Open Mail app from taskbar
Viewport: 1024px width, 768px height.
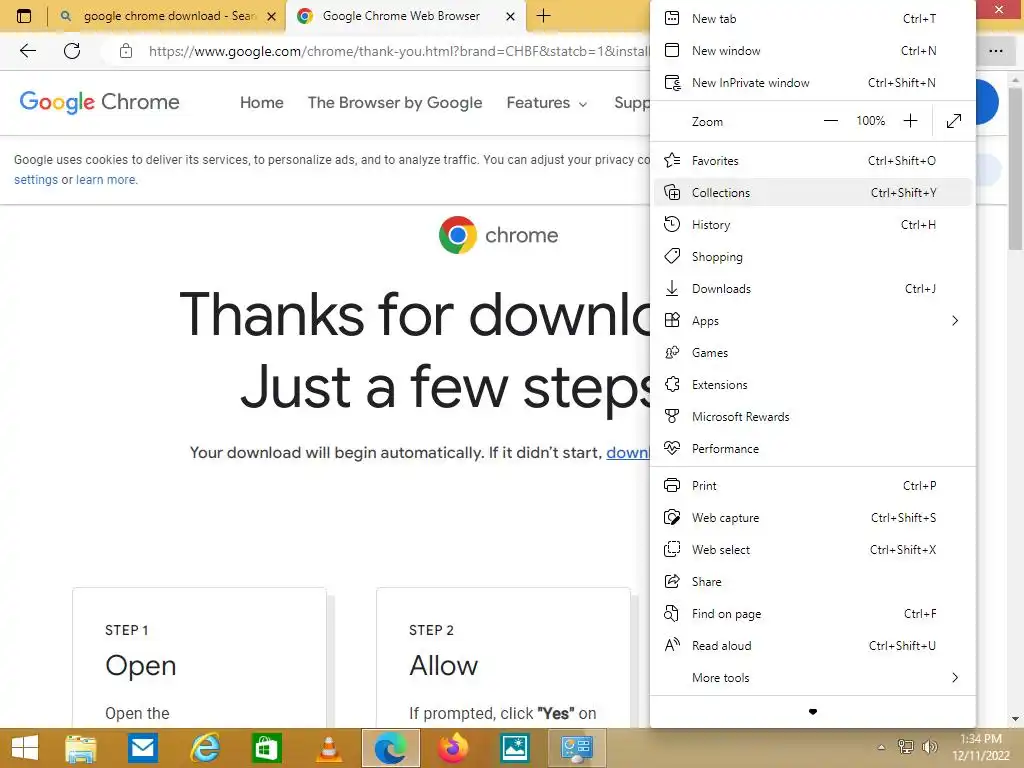coord(142,748)
